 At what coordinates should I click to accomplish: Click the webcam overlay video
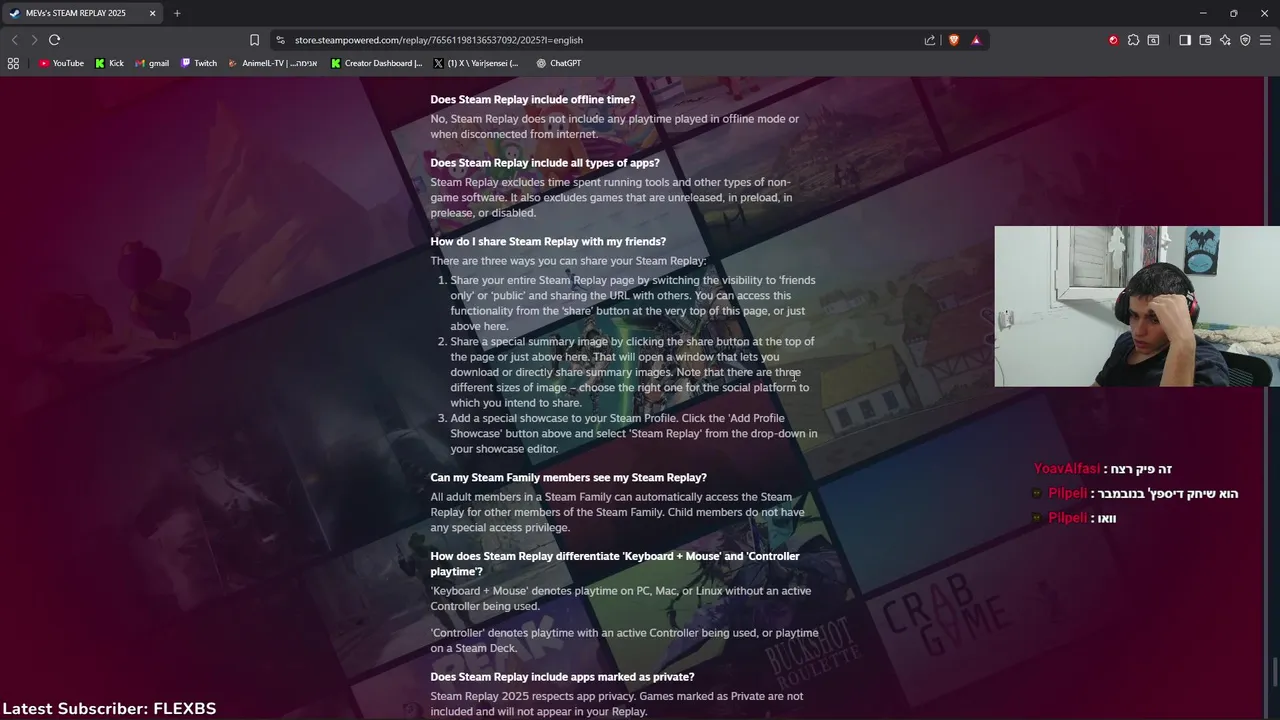[1137, 306]
